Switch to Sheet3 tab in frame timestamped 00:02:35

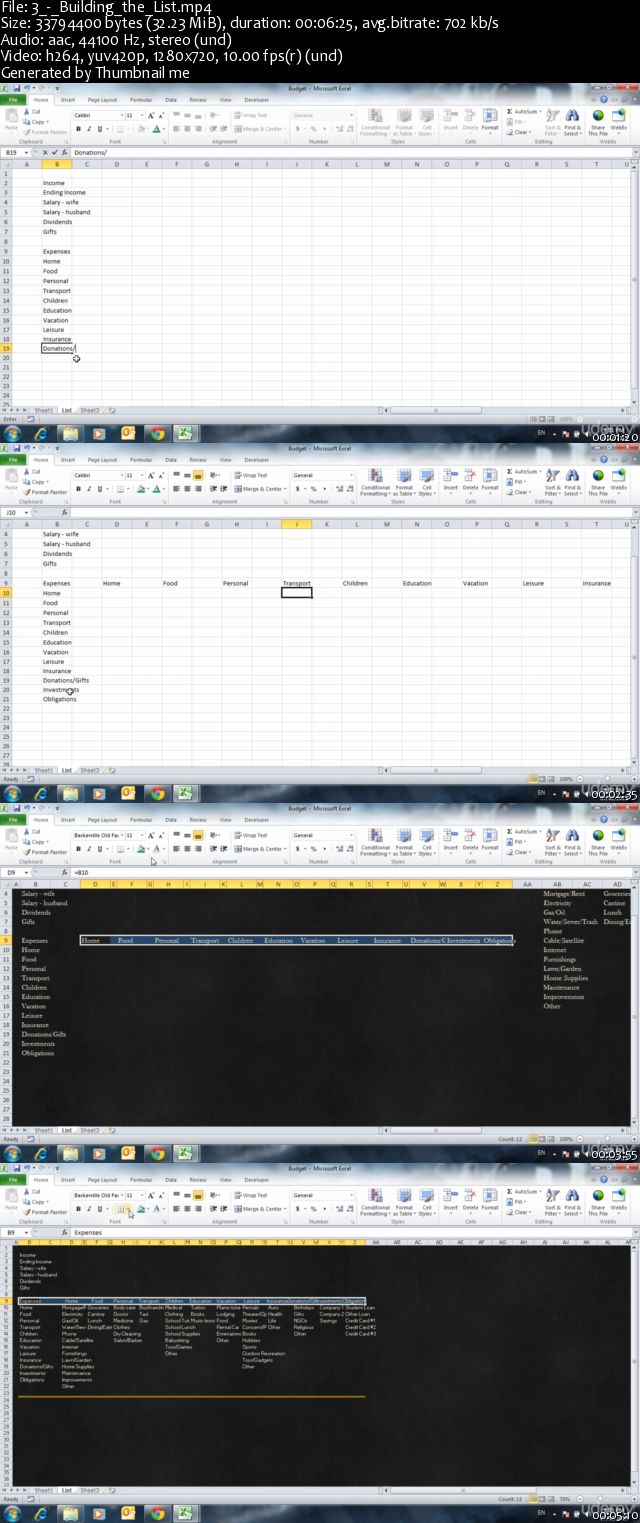90,770
